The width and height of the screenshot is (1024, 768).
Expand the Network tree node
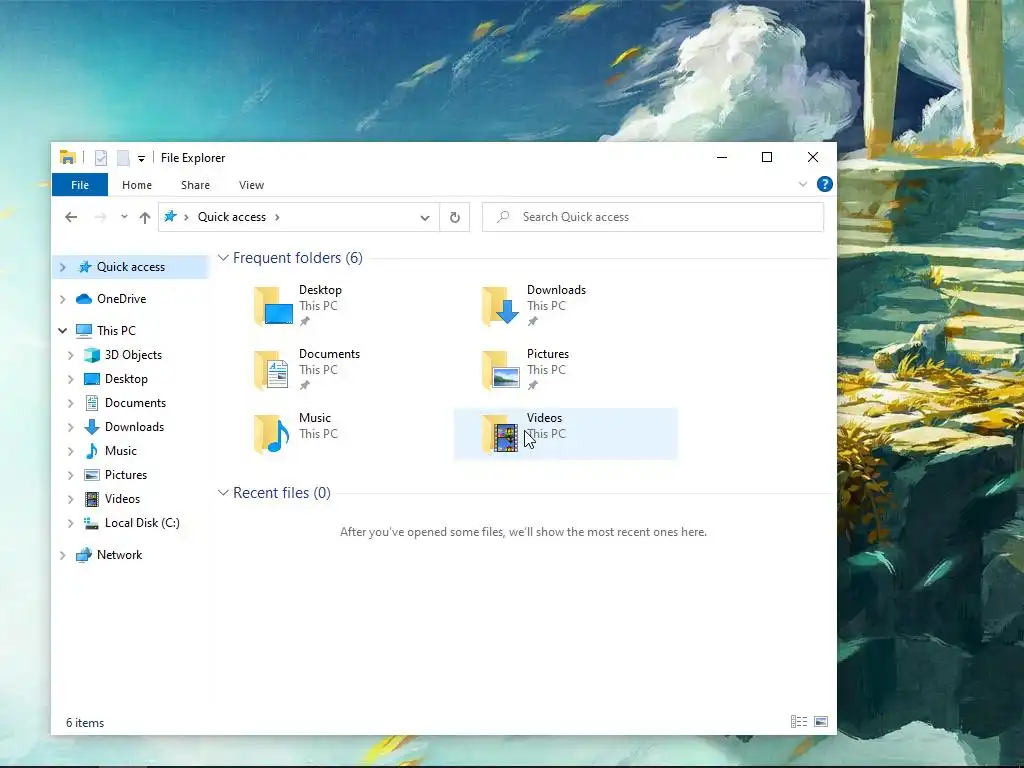(x=63, y=555)
